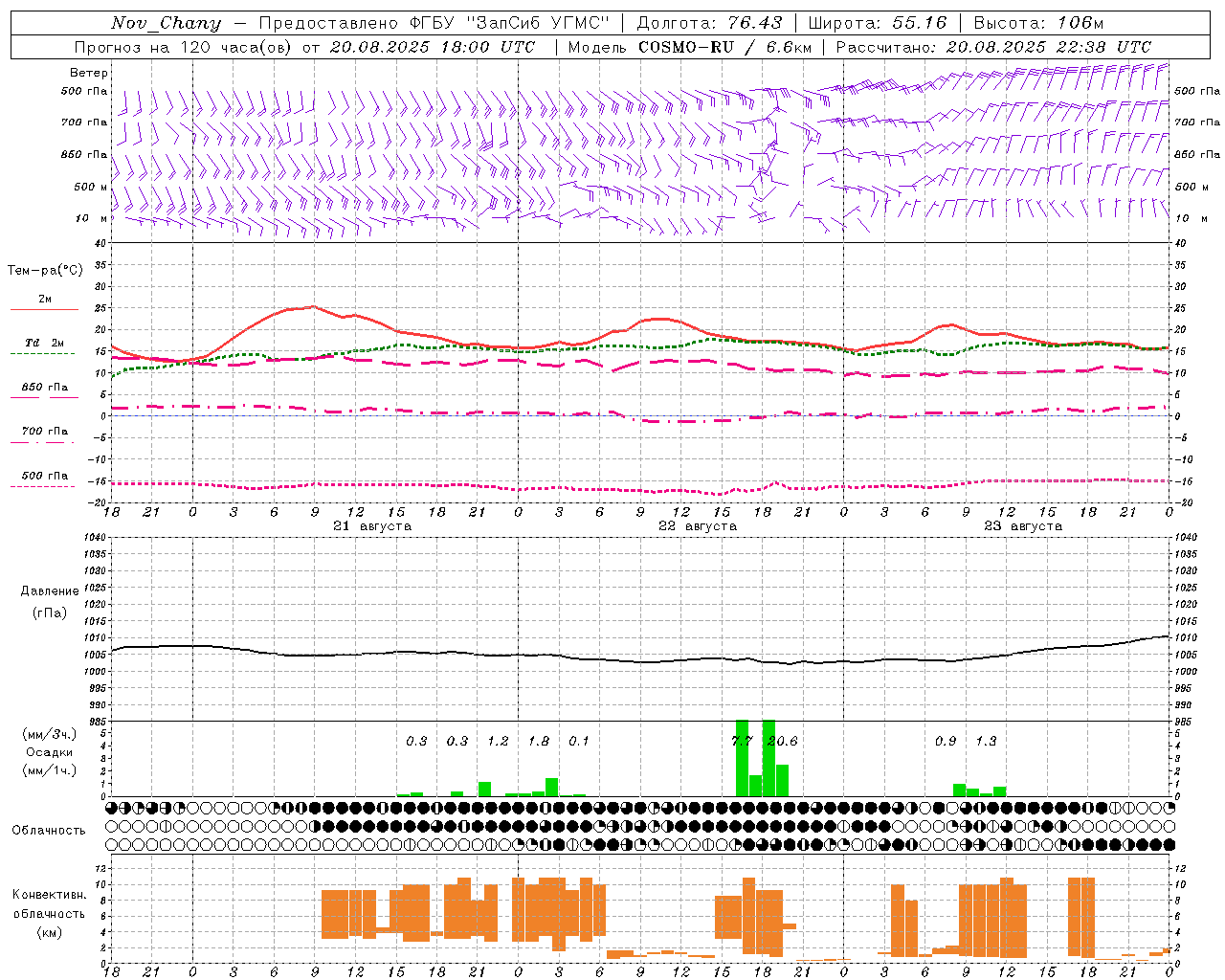
Task: Click the '22 августа' date label
Action: pyautogui.click(x=698, y=526)
